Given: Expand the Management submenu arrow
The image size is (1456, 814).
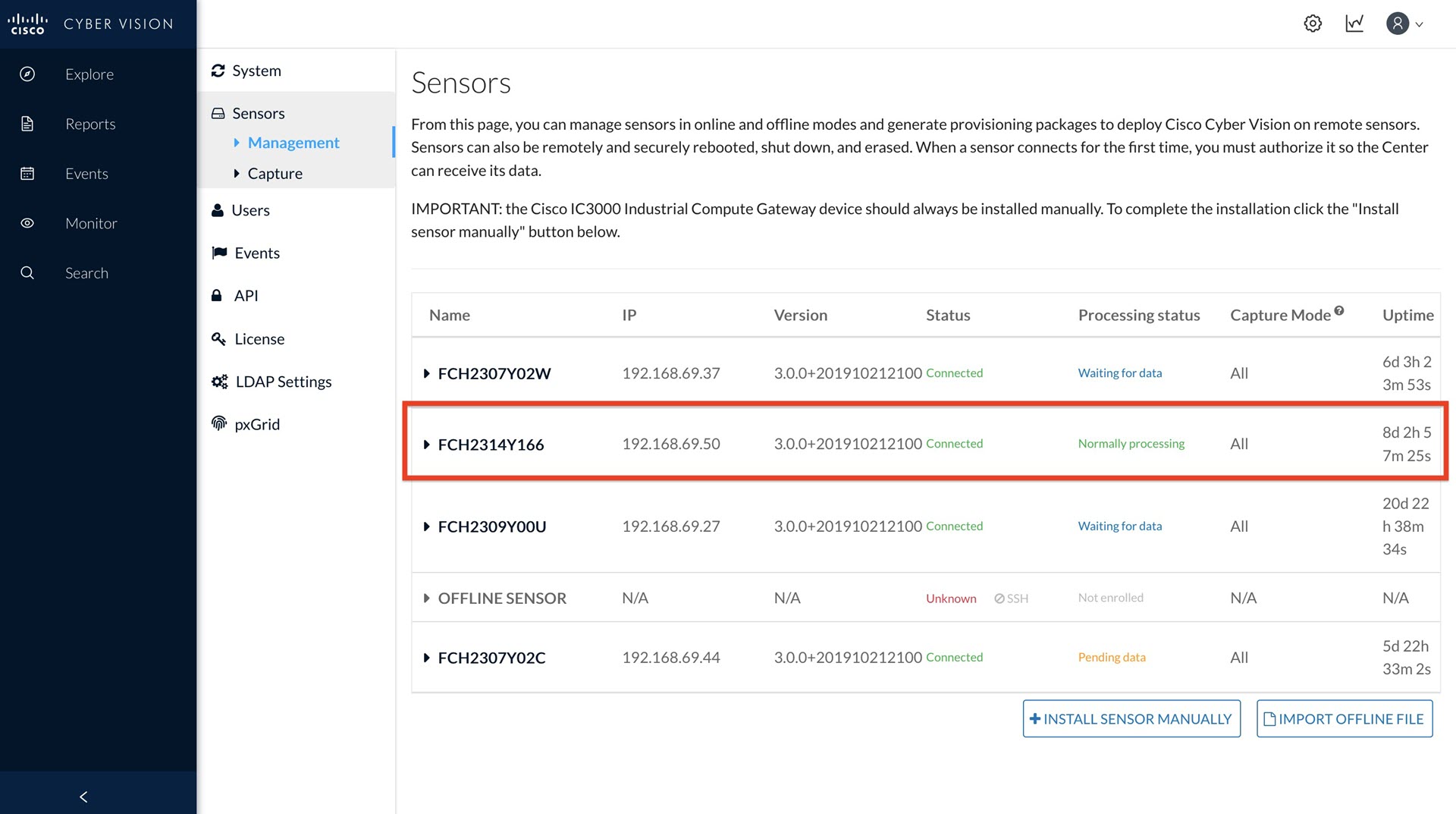Looking at the screenshot, I should pos(237,143).
